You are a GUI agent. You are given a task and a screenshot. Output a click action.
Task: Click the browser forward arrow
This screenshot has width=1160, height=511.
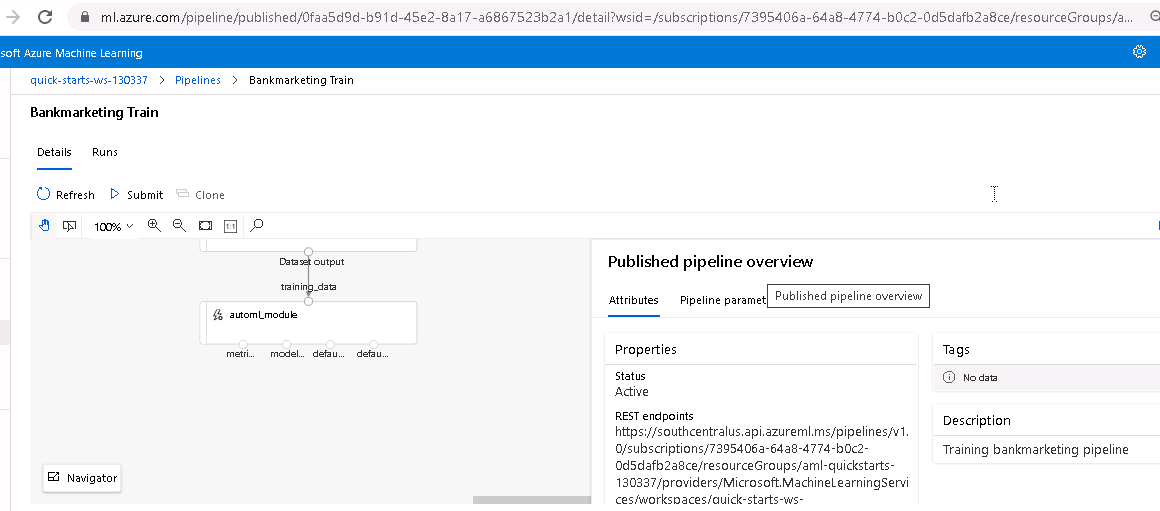click(x=13, y=16)
